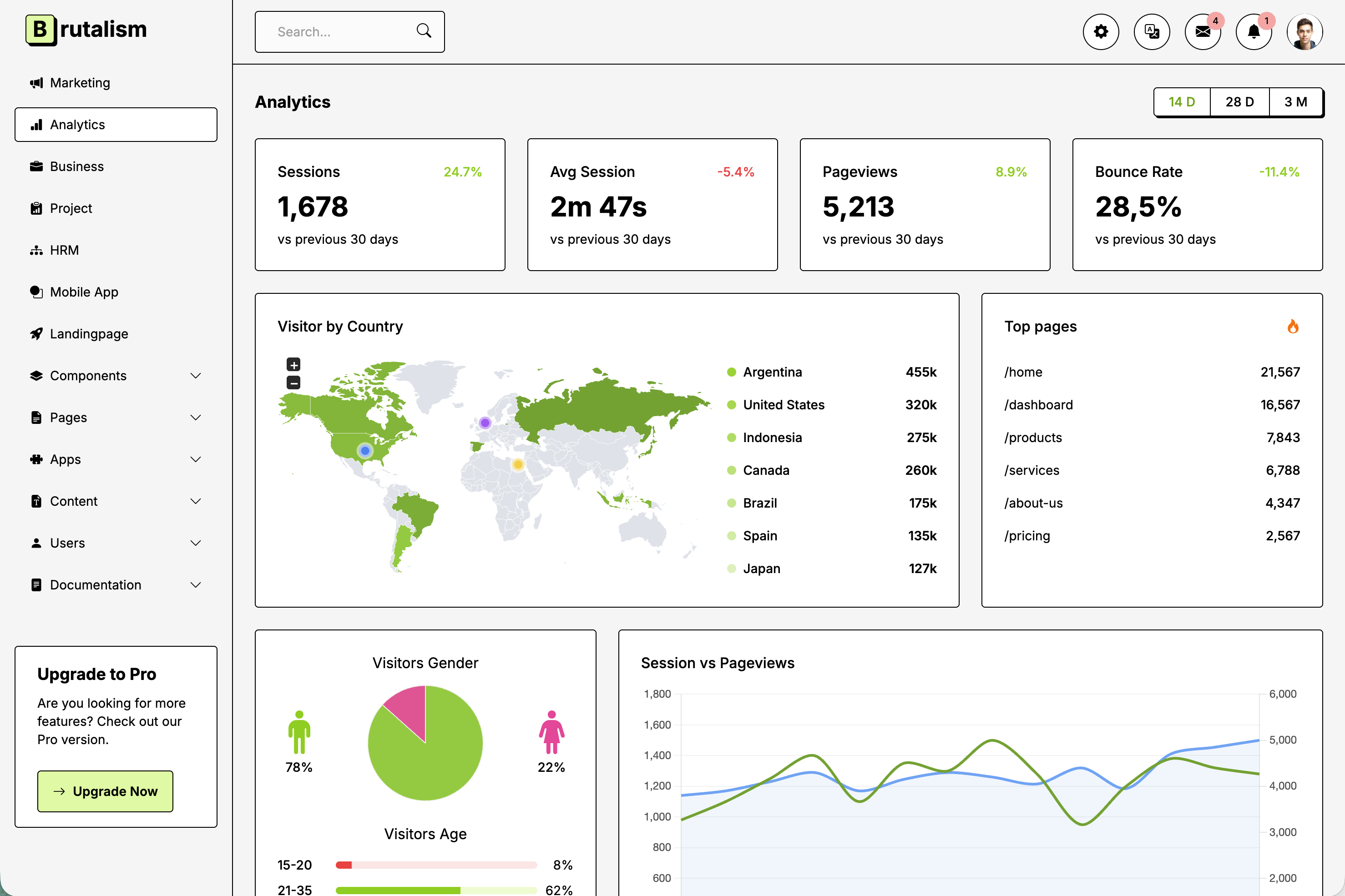The image size is (1345, 896).
Task: Click the Sessions stat card value 1,678
Action: (x=313, y=207)
